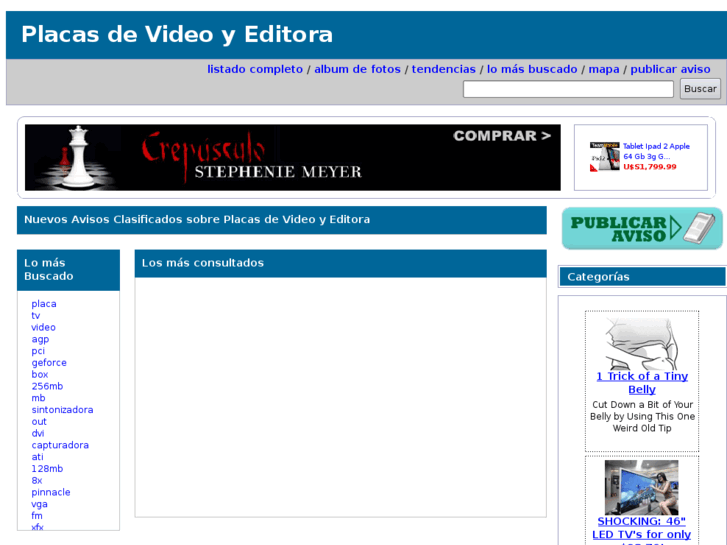Open the Crepúsculo Stephenie Meyer banner

click(293, 157)
